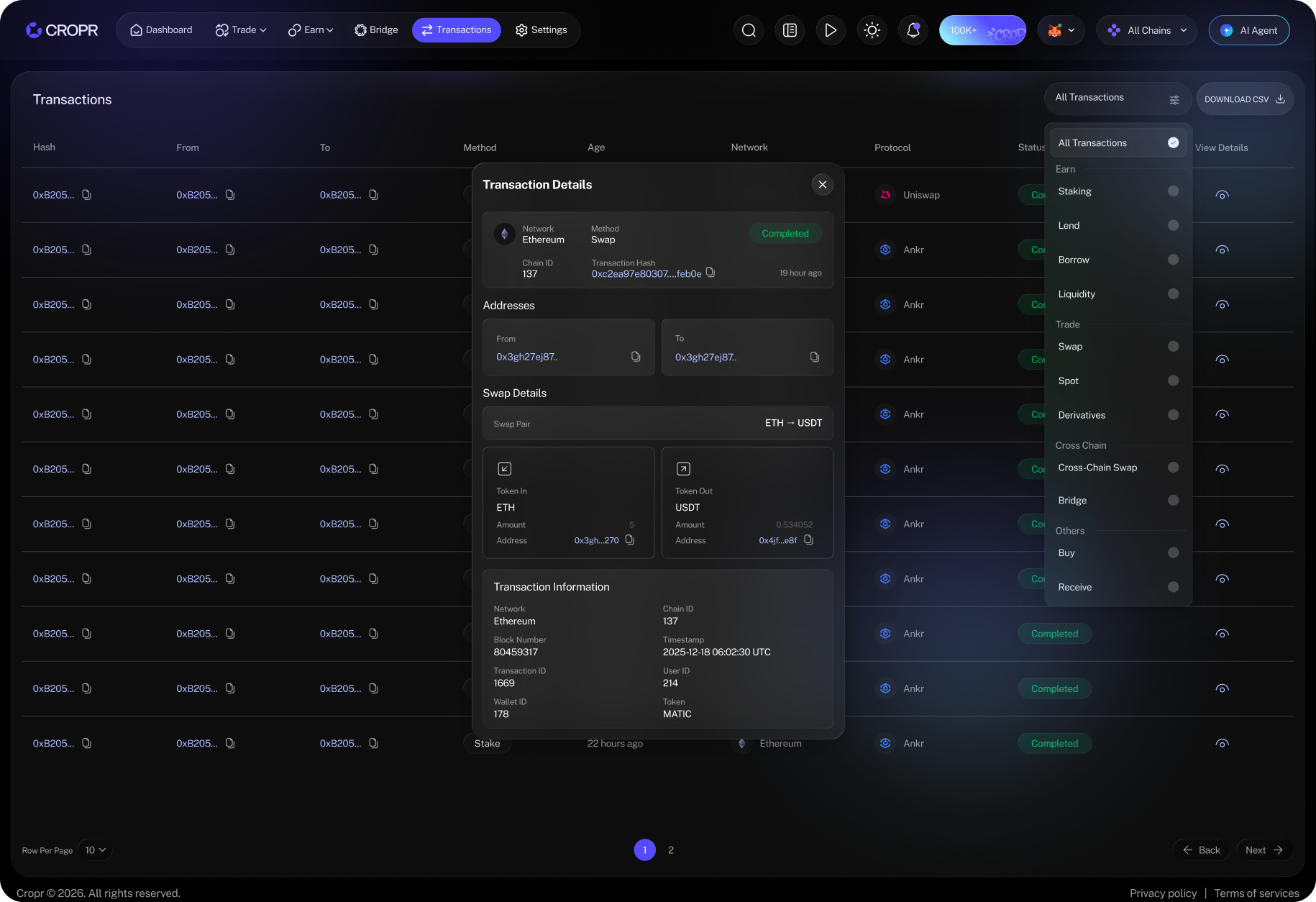
Task: Open the wallet avatar dropdown
Action: 1061,30
